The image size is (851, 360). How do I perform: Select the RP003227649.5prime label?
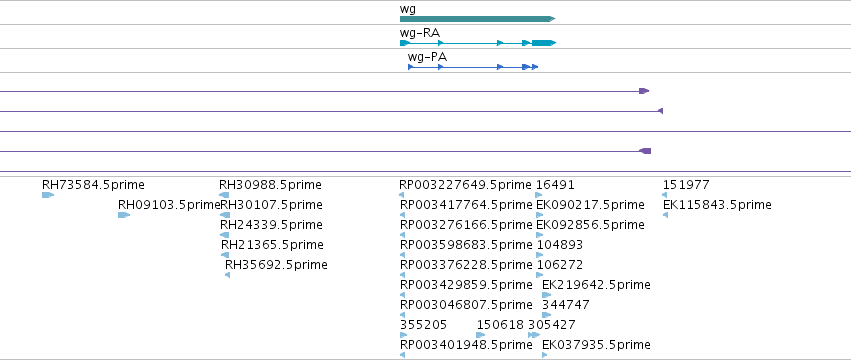[x=465, y=185]
